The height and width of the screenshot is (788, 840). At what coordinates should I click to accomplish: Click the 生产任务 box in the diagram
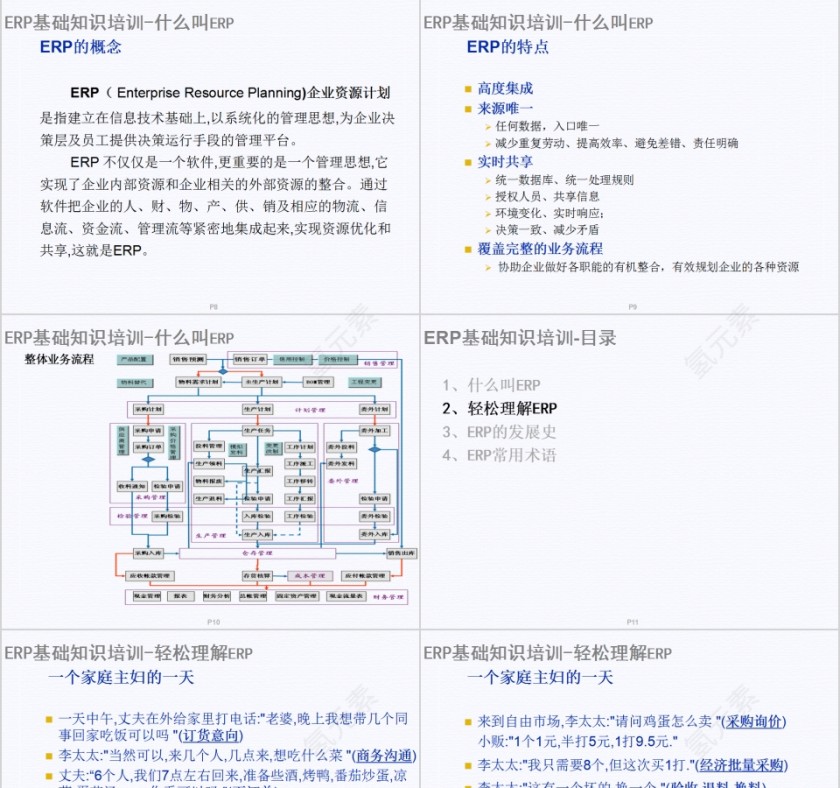pos(258,430)
